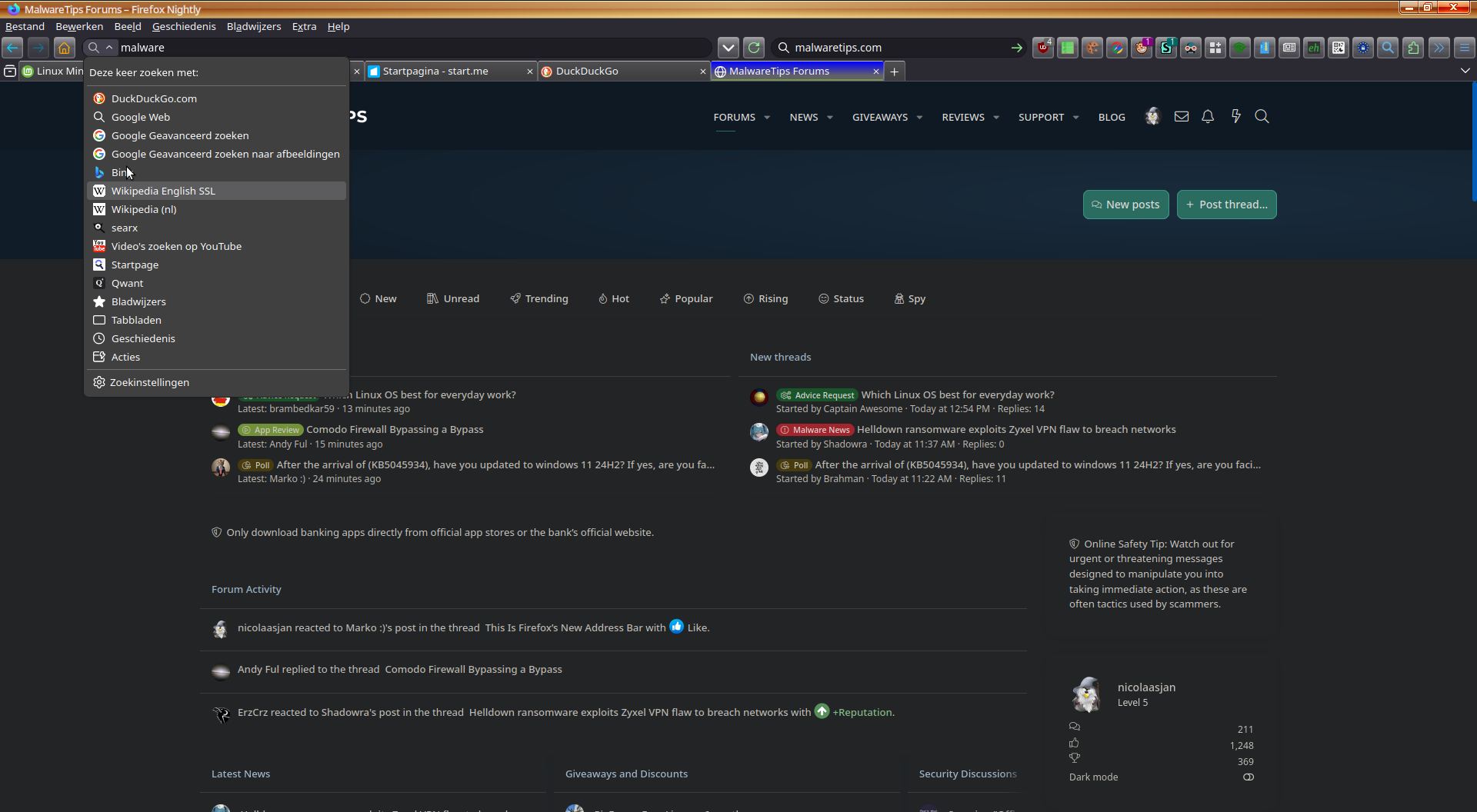Open the uBlock Origin extension icon

tap(1043, 48)
